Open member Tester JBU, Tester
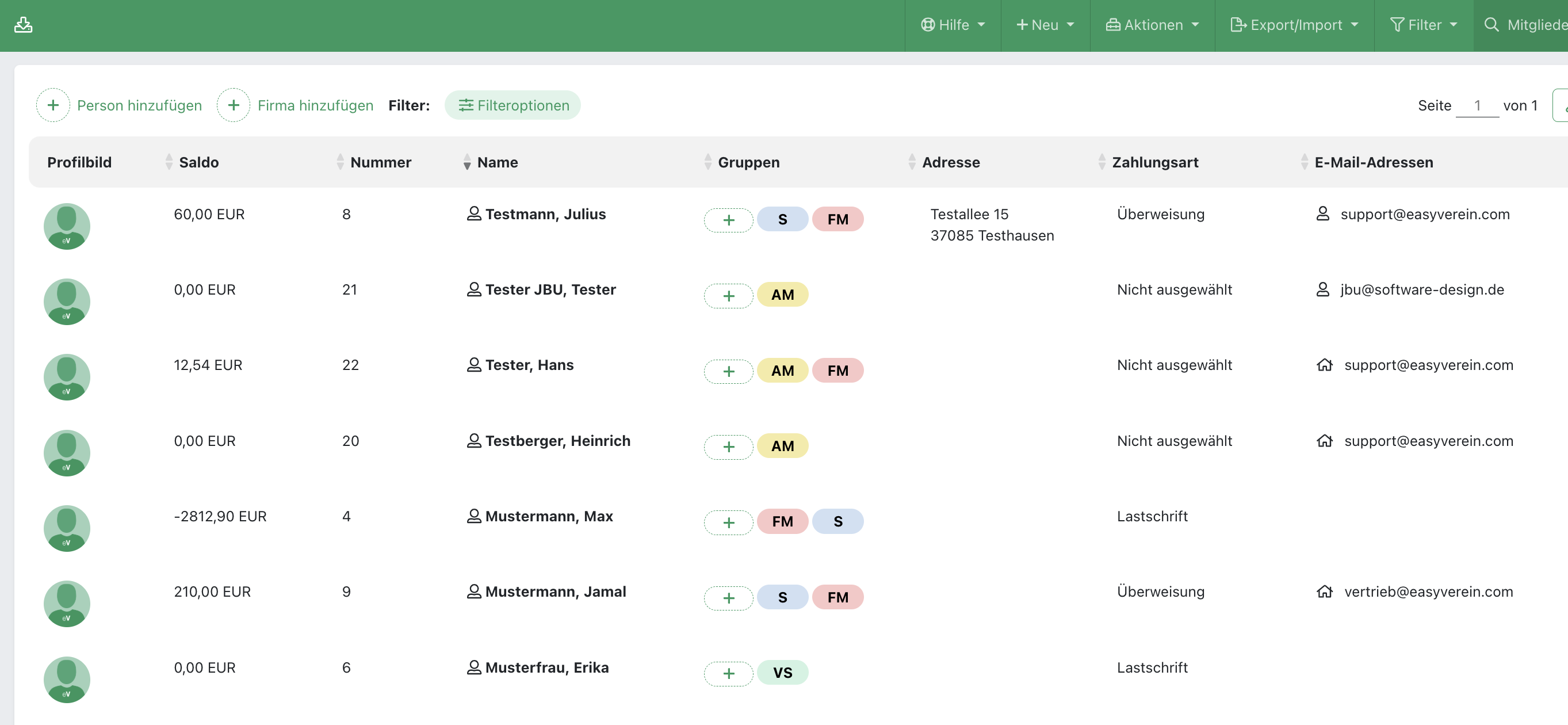Screen dimensions: 1568x725 pos(550,290)
